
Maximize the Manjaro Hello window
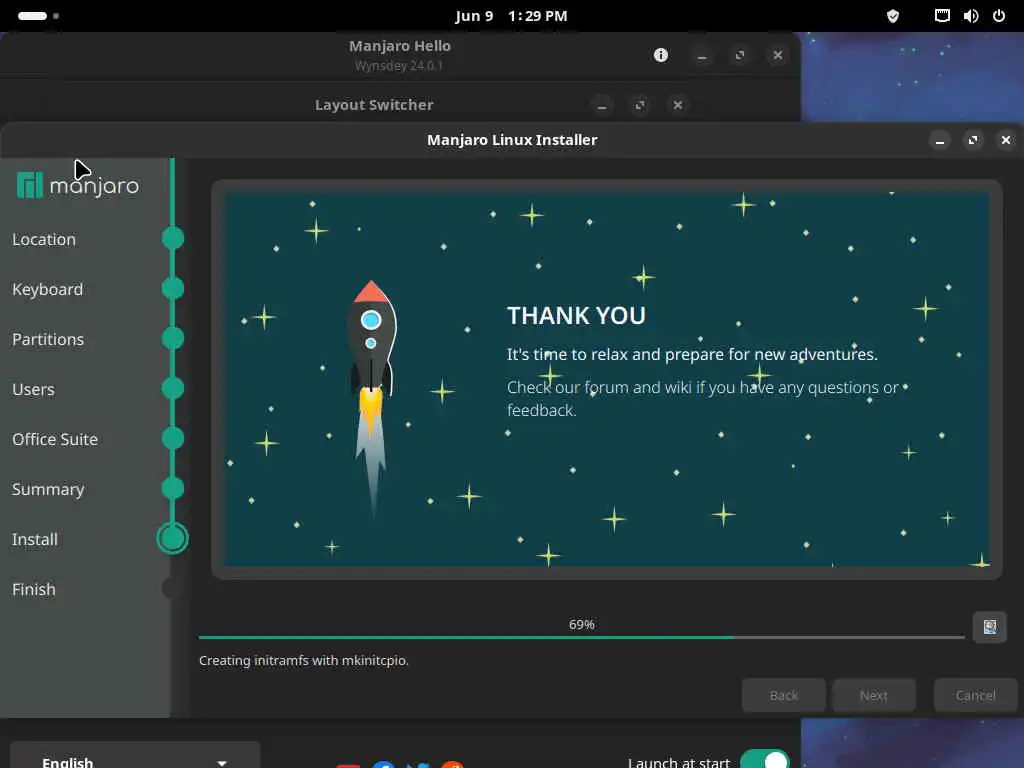click(740, 56)
